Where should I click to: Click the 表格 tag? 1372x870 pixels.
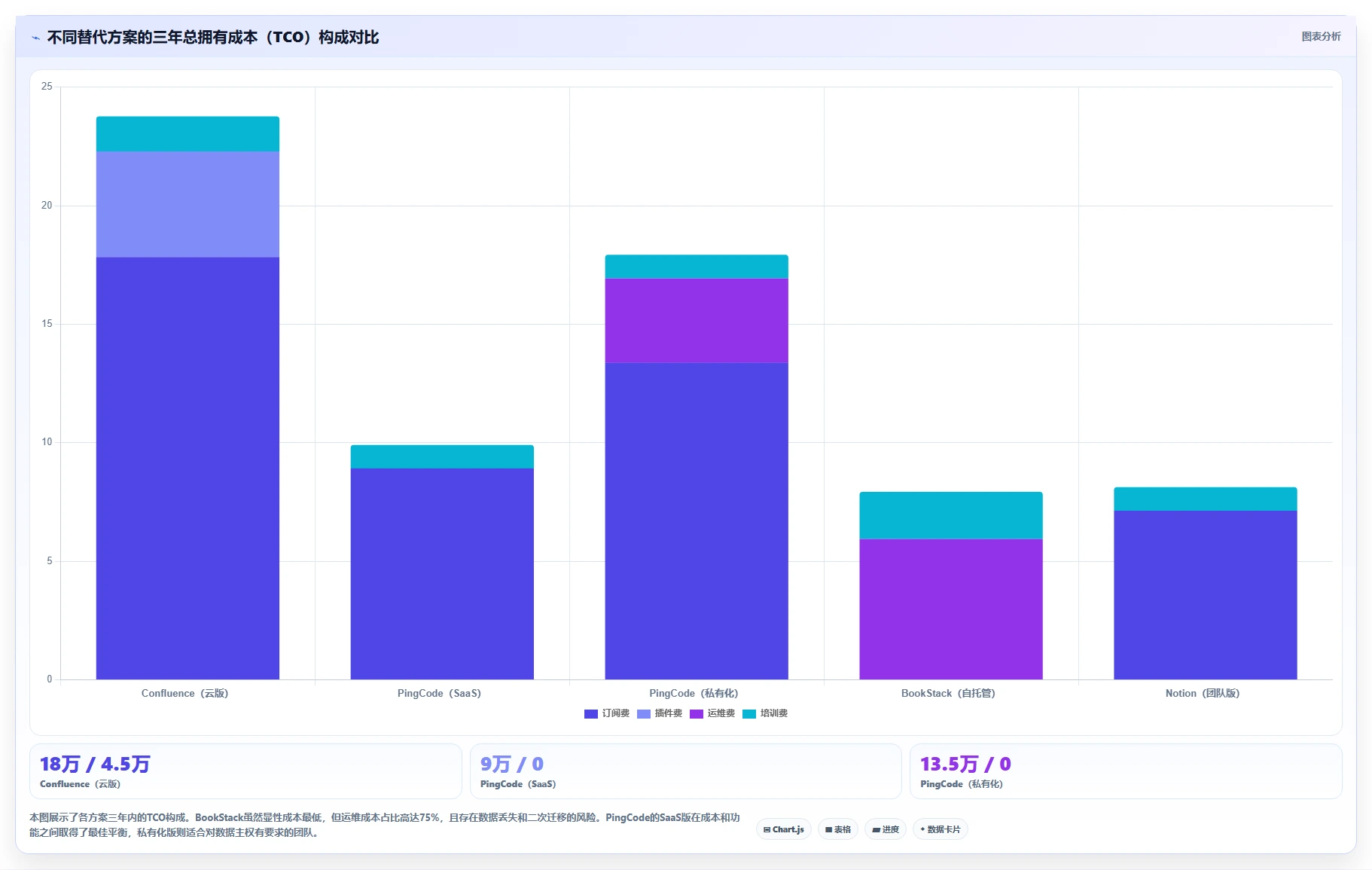pos(838,829)
